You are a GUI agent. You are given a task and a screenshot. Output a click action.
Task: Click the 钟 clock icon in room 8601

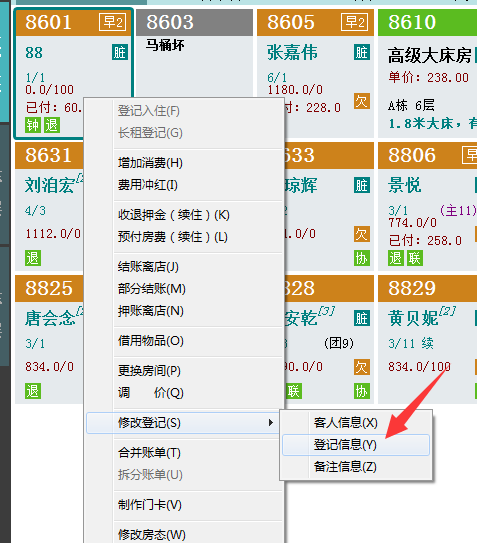coord(33,125)
